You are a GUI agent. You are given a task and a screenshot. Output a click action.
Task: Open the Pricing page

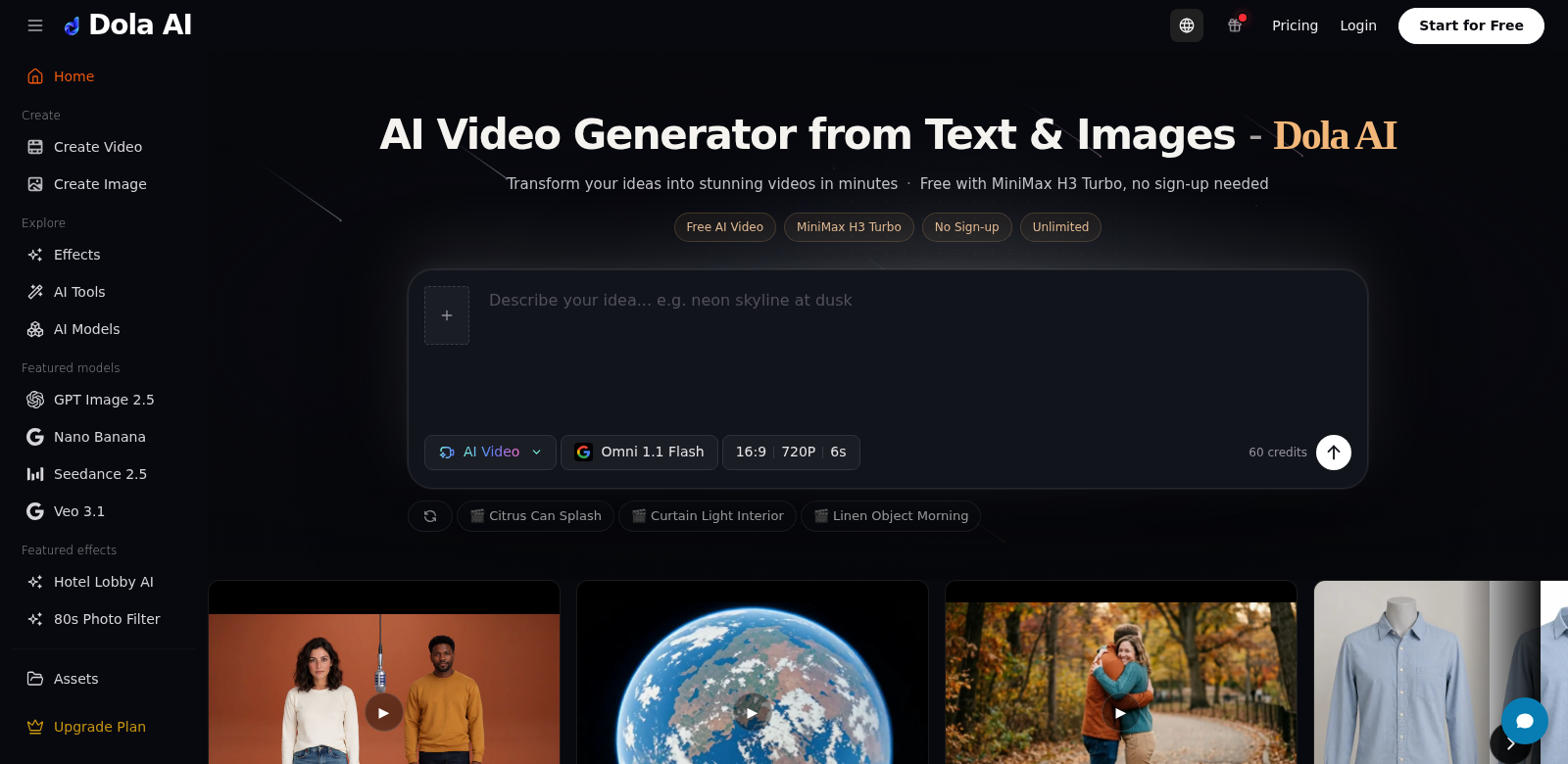1295,25
